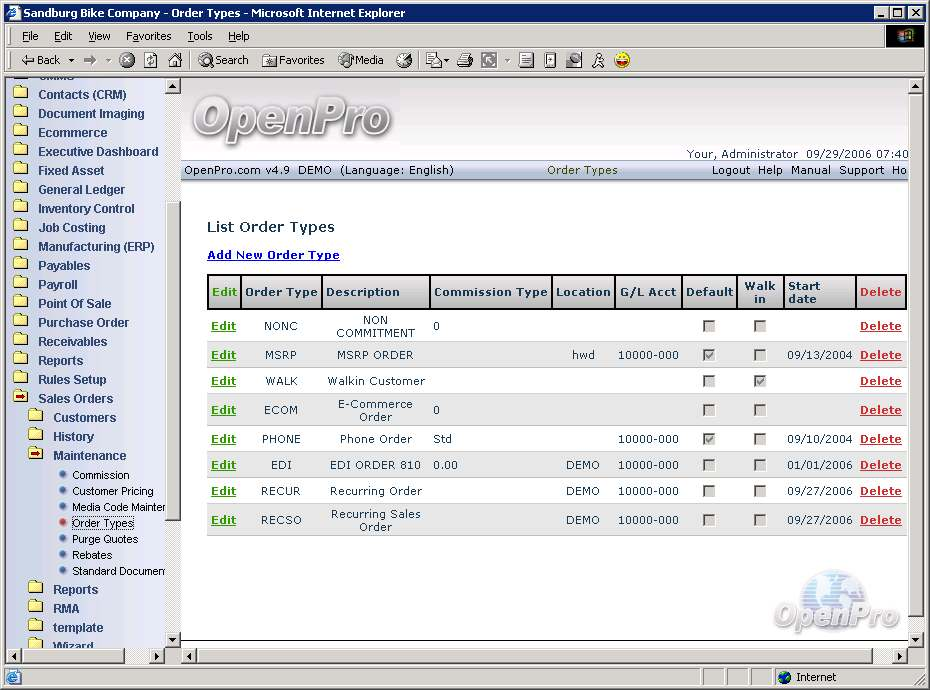Select Customer Pricing in Maintenance tree
The width and height of the screenshot is (930, 690).
112,491
